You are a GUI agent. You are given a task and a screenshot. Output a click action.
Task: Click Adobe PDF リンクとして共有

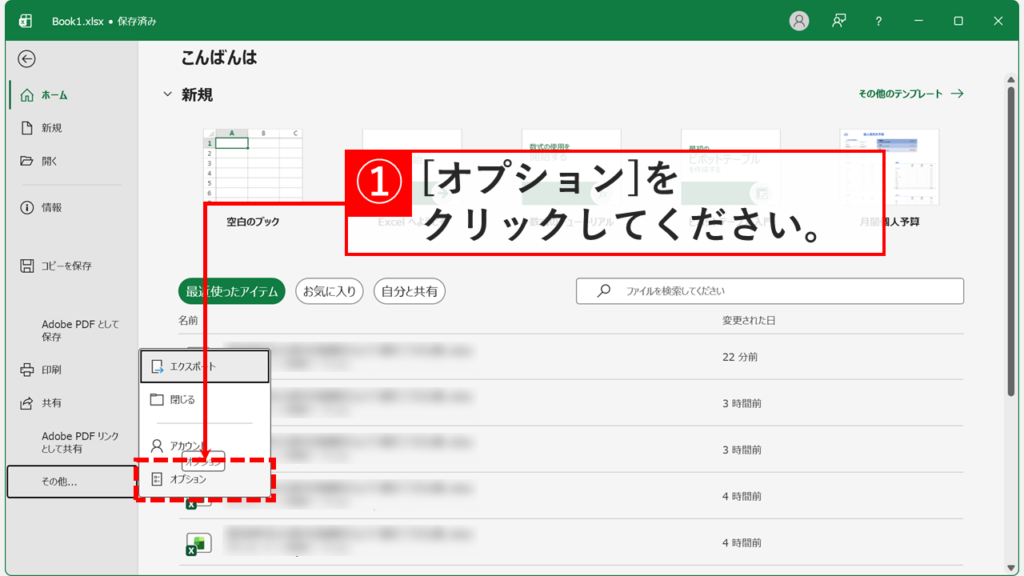click(x=80, y=442)
